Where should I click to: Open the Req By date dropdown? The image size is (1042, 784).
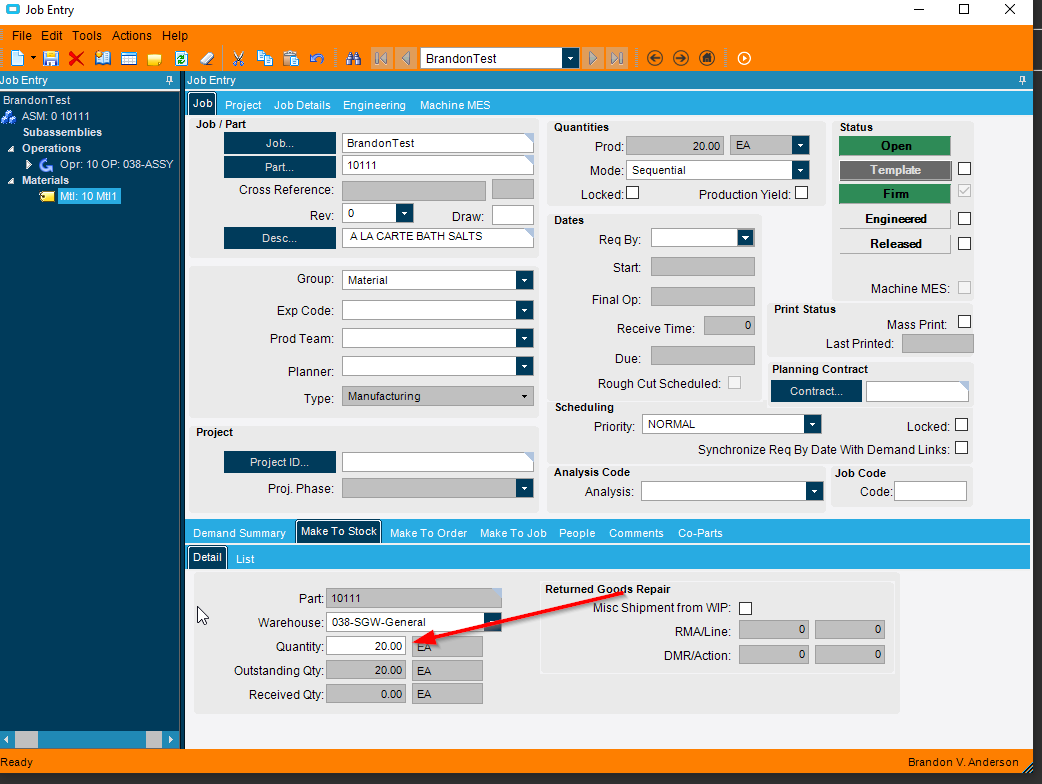point(746,238)
